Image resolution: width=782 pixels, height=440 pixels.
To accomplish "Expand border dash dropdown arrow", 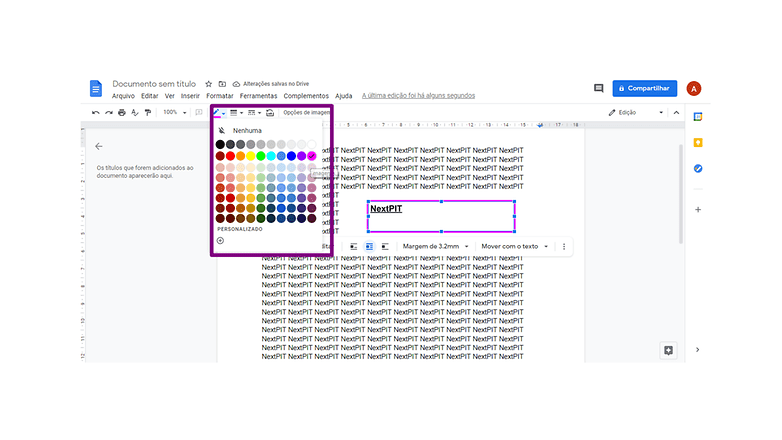I will 259,113.
